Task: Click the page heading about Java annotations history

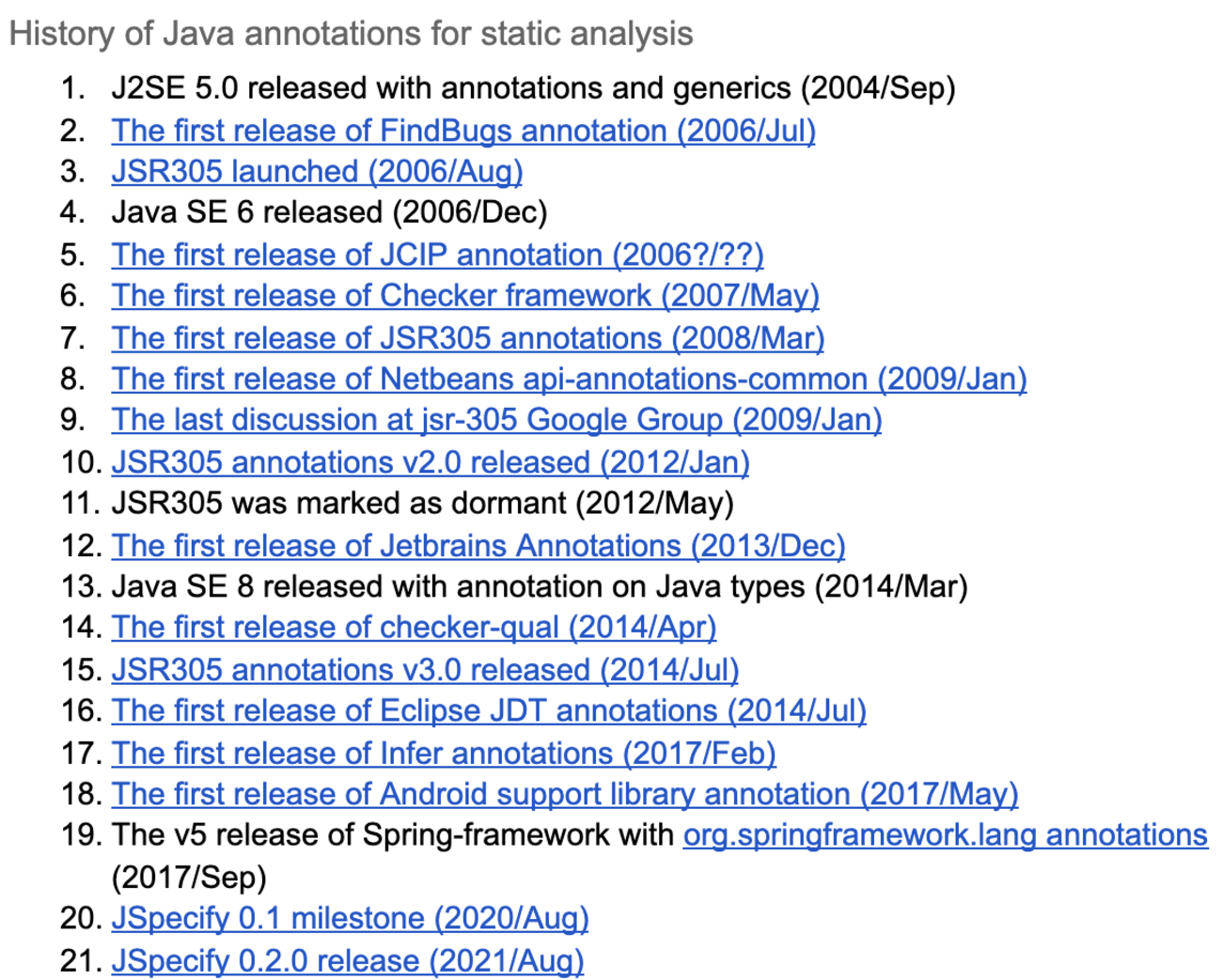Action: 351,34
